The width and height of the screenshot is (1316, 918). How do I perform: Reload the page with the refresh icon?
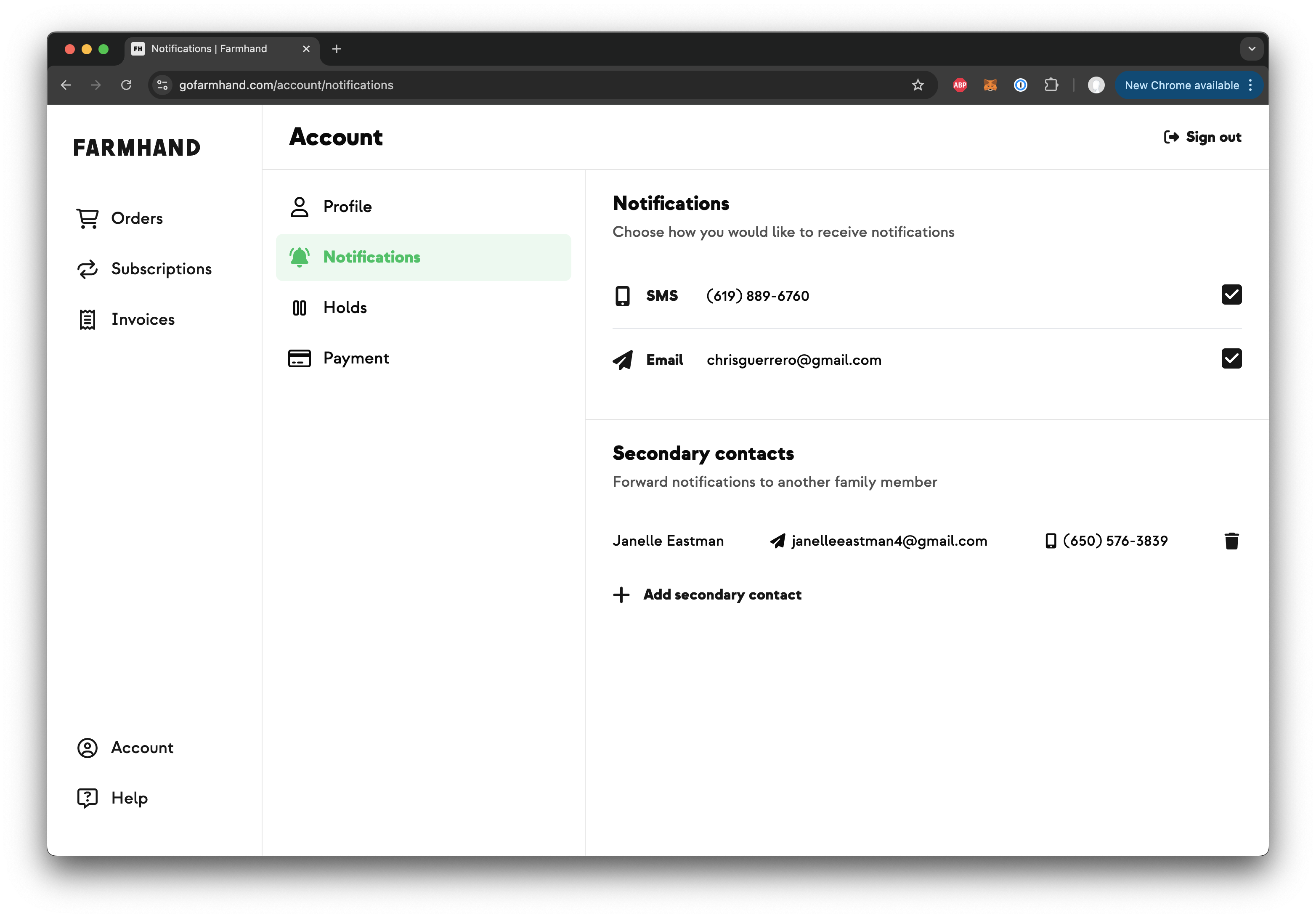point(126,85)
